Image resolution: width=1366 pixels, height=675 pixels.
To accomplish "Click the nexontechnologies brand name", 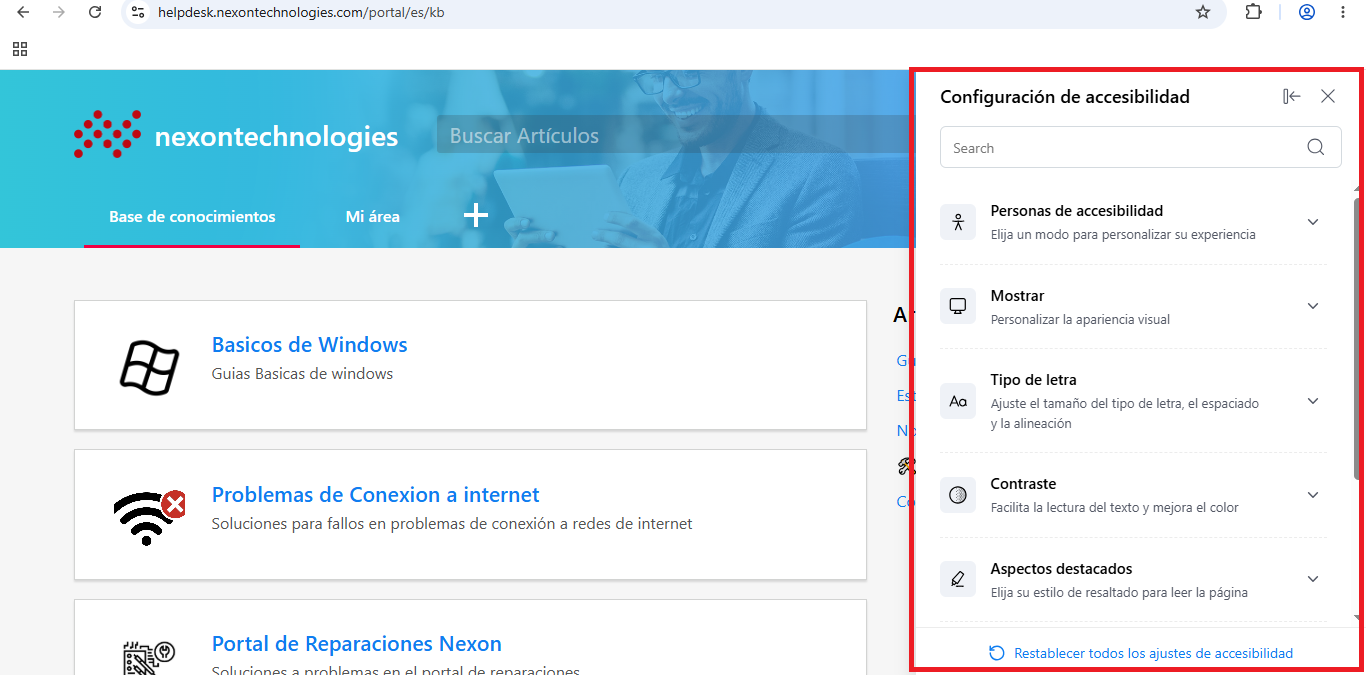I will (x=276, y=136).
